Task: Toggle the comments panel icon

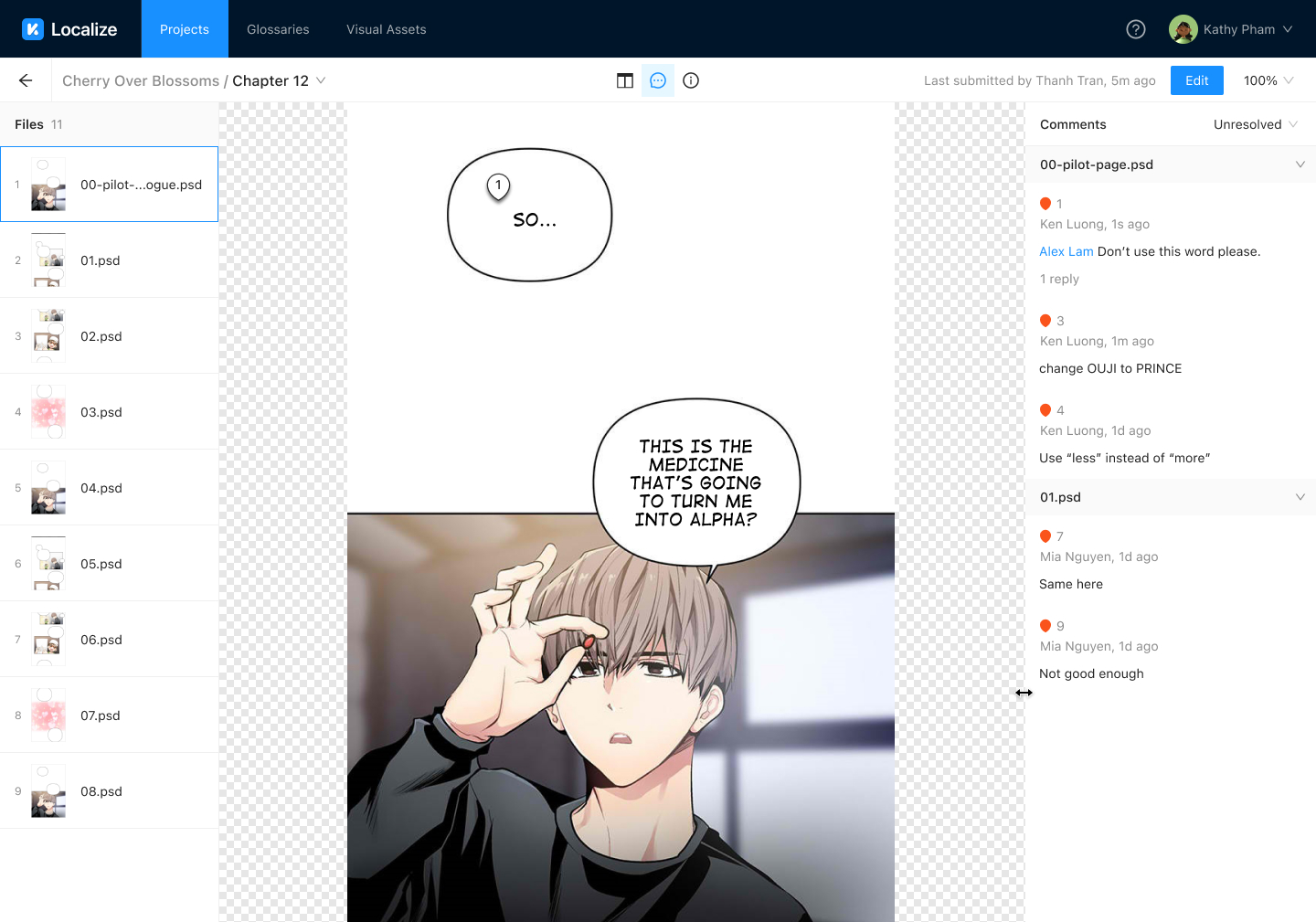Action: click(658, 80)
